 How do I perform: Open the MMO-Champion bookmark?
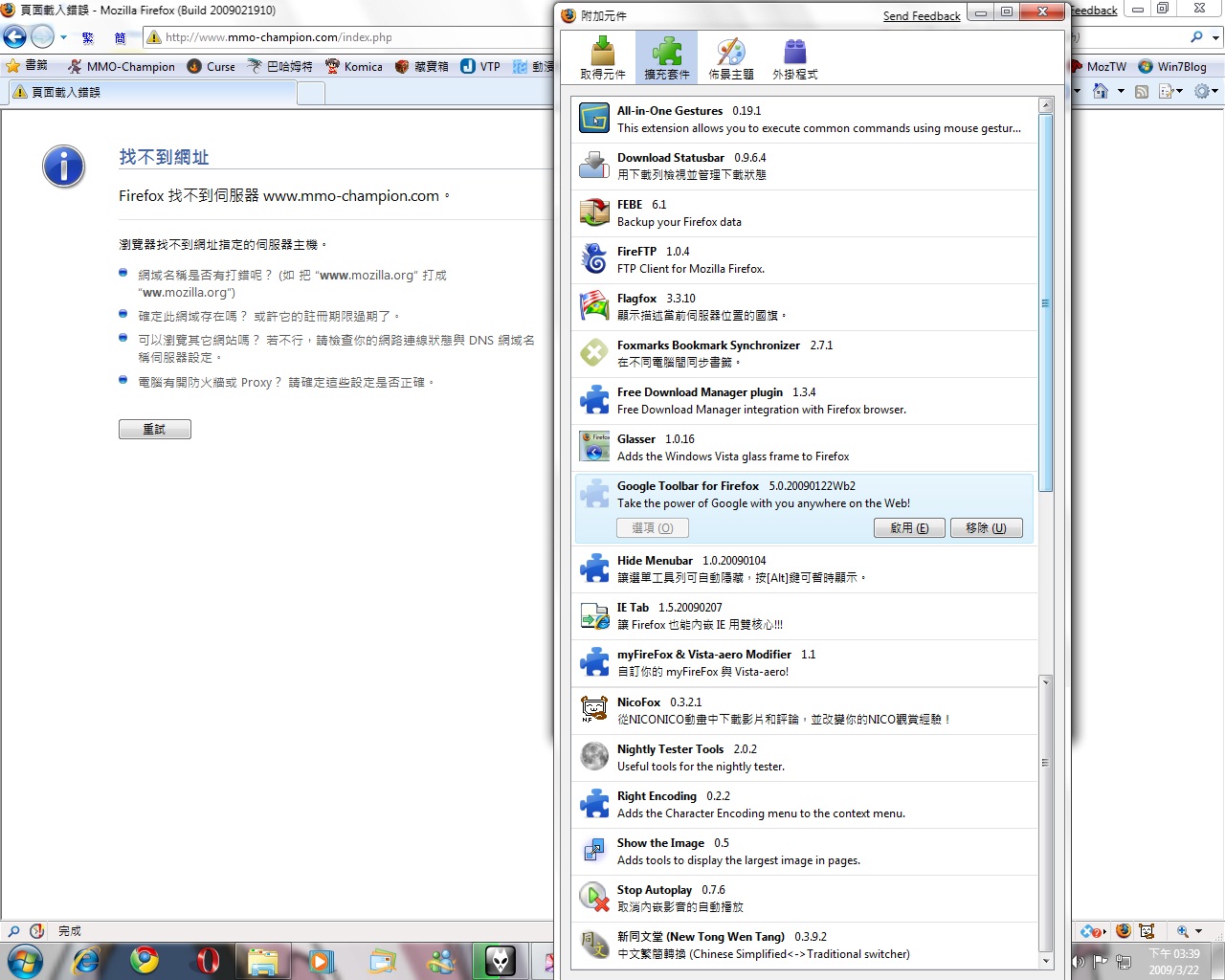(122, 66)
